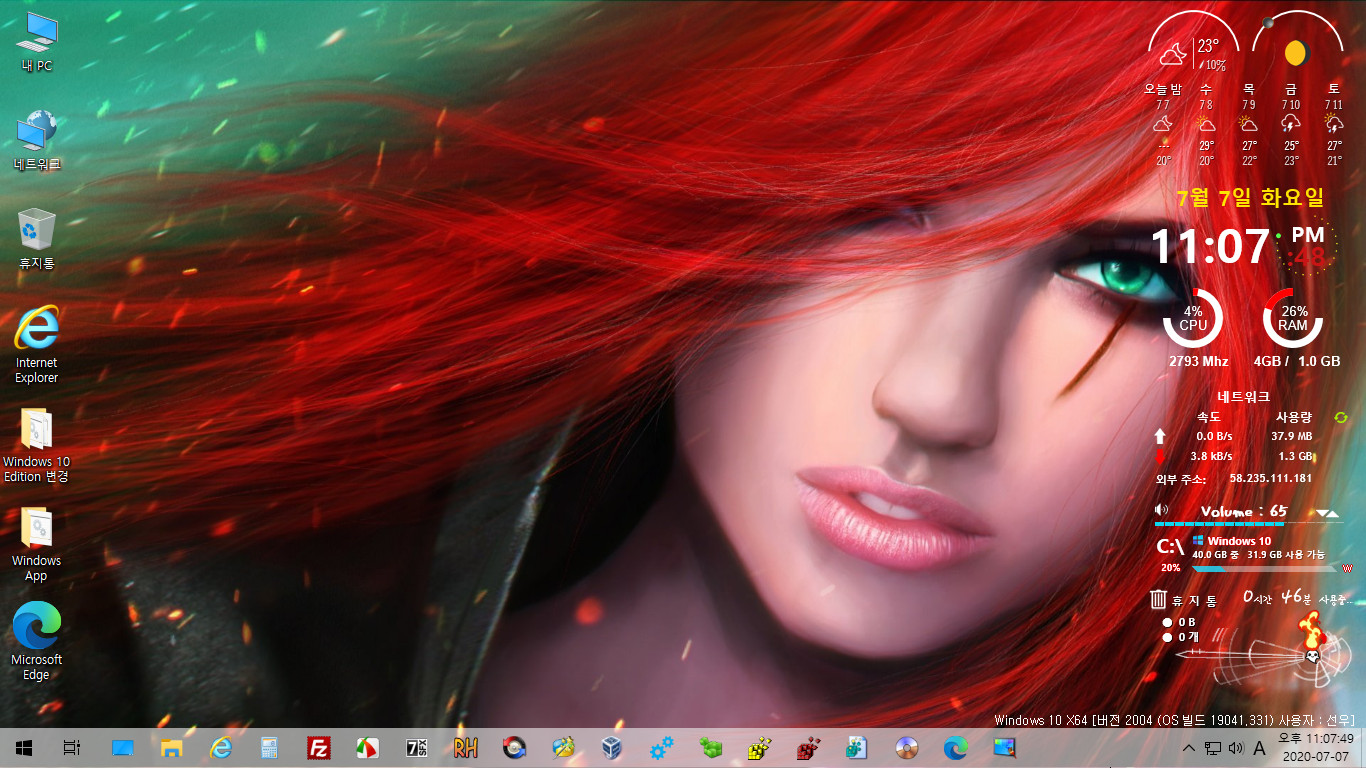Click the blue monitor taskbar icon
This screenshot has width=1366, height=768.
[x=123, y=747]
